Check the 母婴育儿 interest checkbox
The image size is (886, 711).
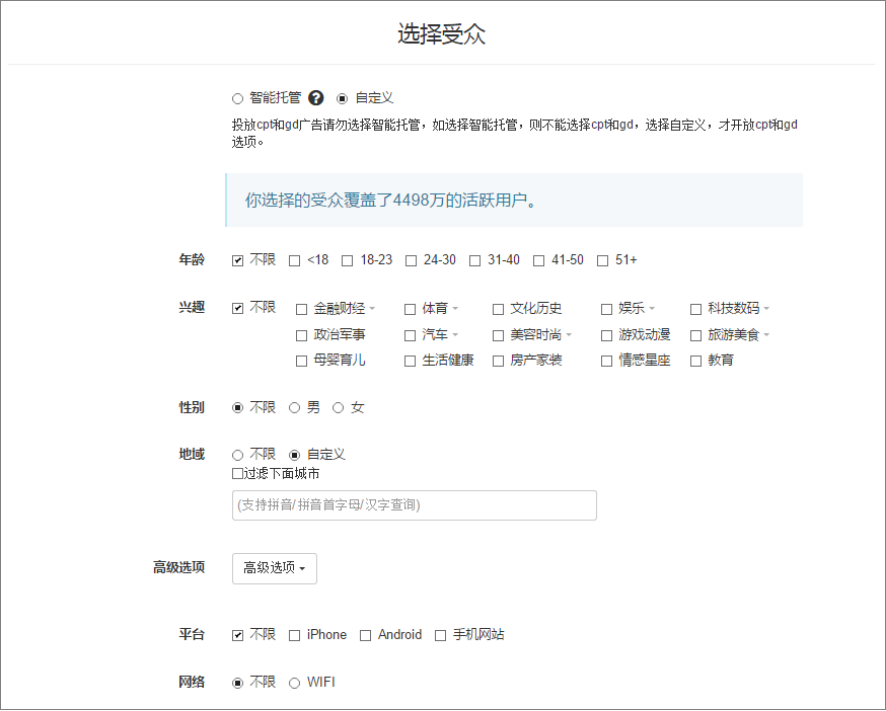click(x=302, y=361)
